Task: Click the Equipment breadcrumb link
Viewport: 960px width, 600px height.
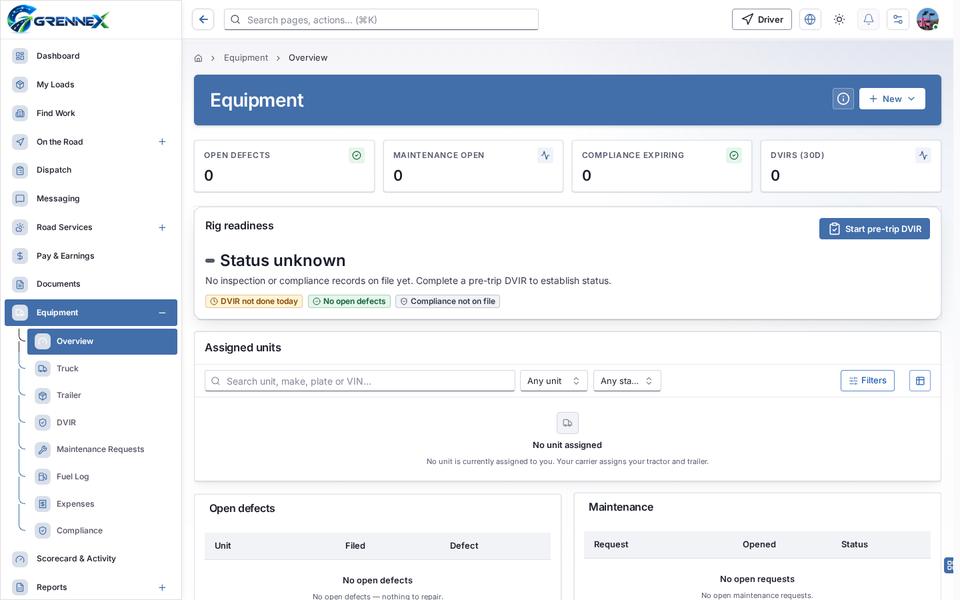Action: [246, 58]
